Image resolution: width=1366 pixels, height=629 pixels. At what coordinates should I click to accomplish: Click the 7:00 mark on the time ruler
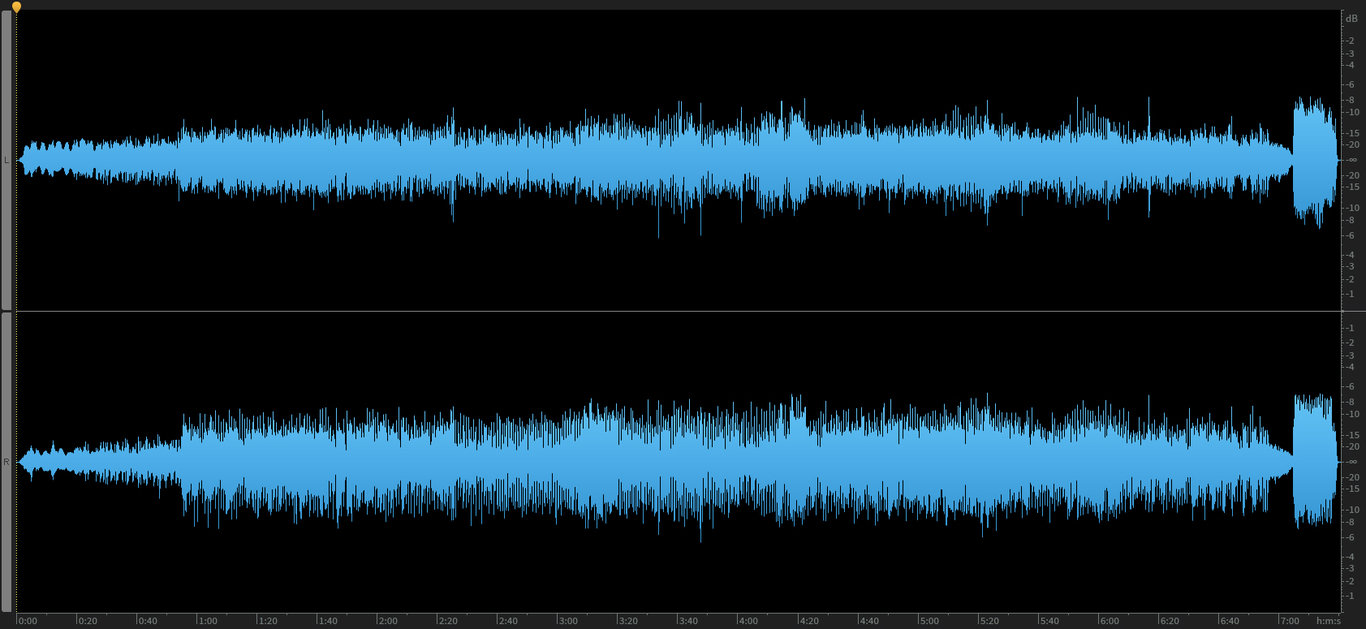point(1289,621)
